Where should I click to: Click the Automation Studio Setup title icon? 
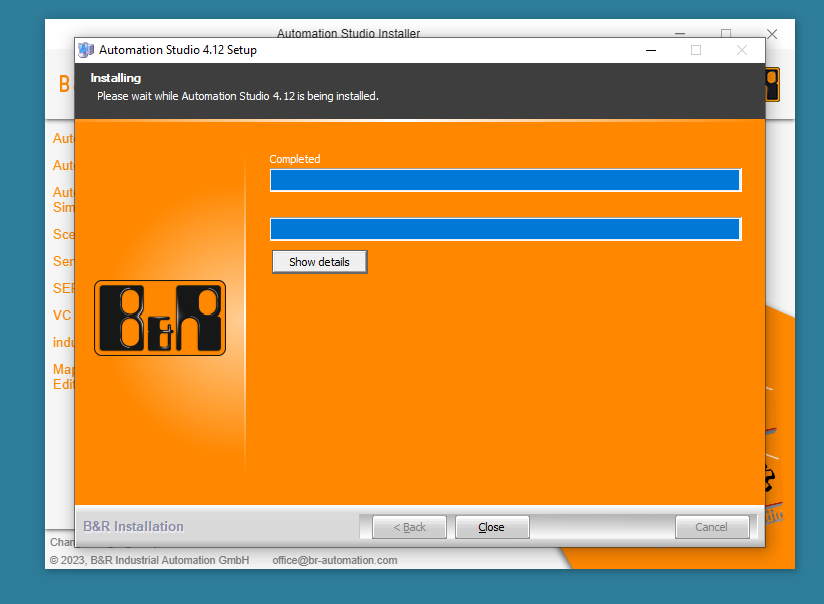click(86, 50)
